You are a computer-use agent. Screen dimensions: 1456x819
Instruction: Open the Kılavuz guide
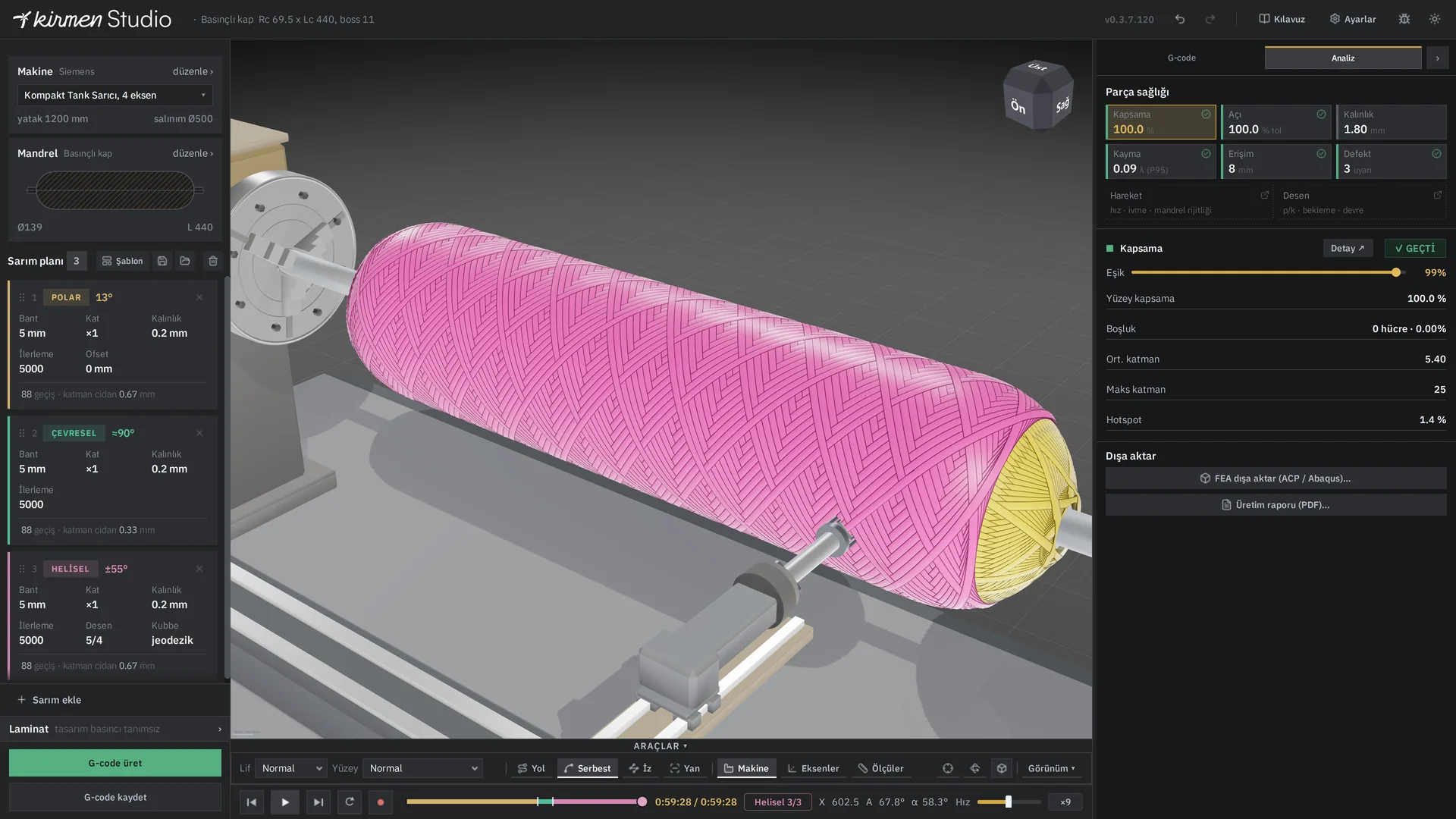click(1282, 19)
